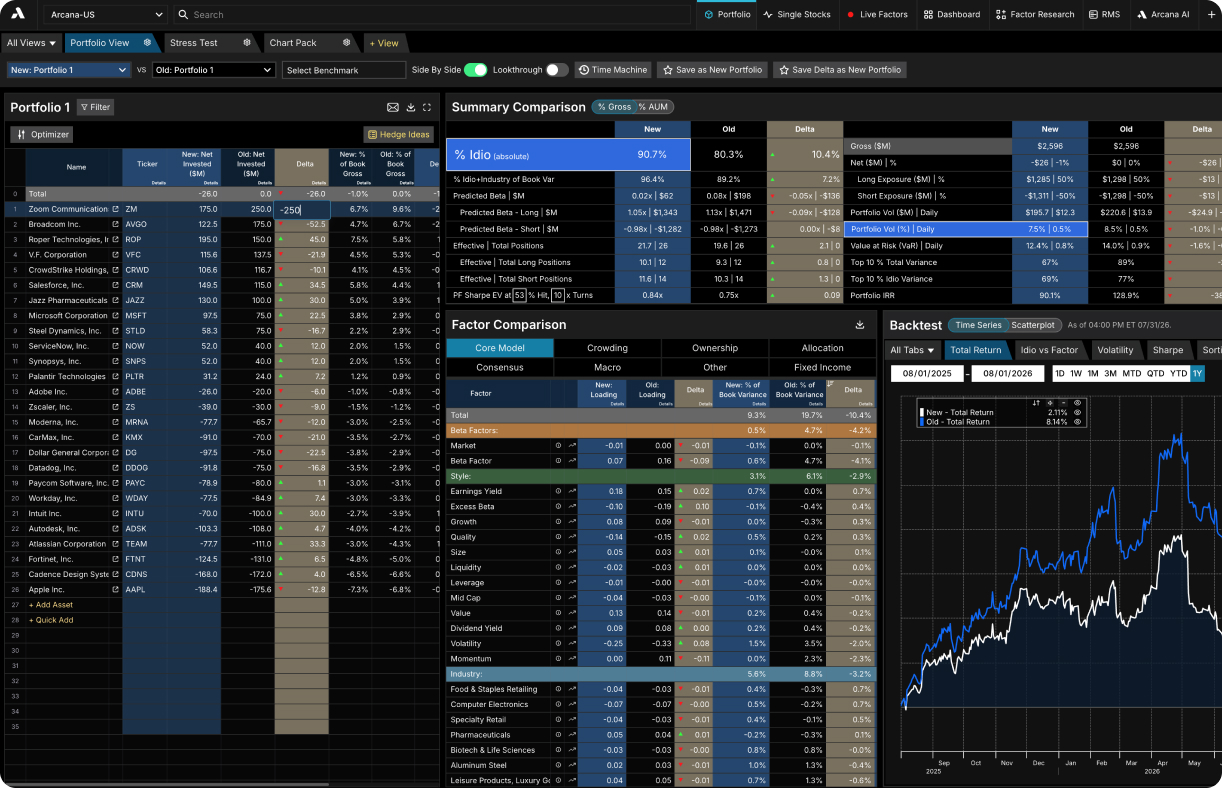Select the Idio vs Factor backtest tab

[1049, 350]
